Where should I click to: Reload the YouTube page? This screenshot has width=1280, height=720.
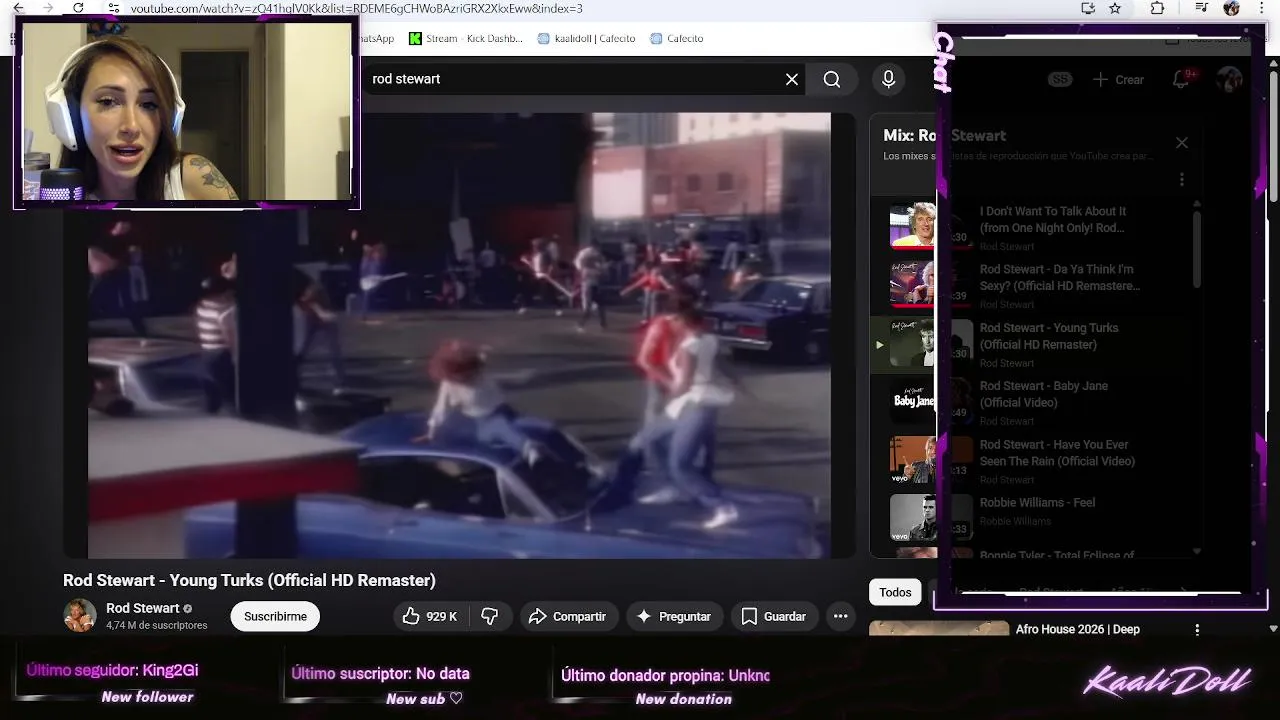click(x=78, y=8)
